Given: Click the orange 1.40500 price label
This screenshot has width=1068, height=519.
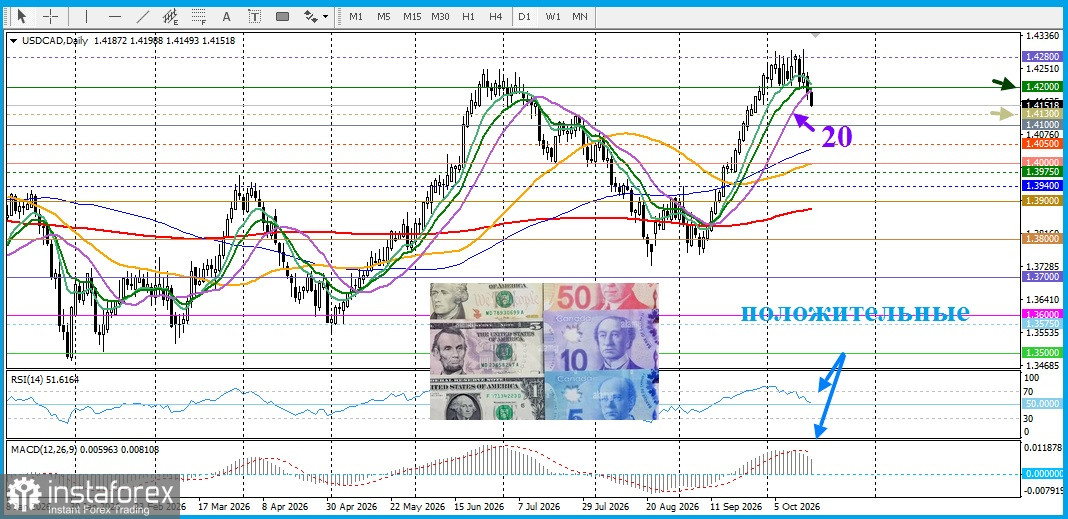Looking at the screenshot, I should 1042,144.
